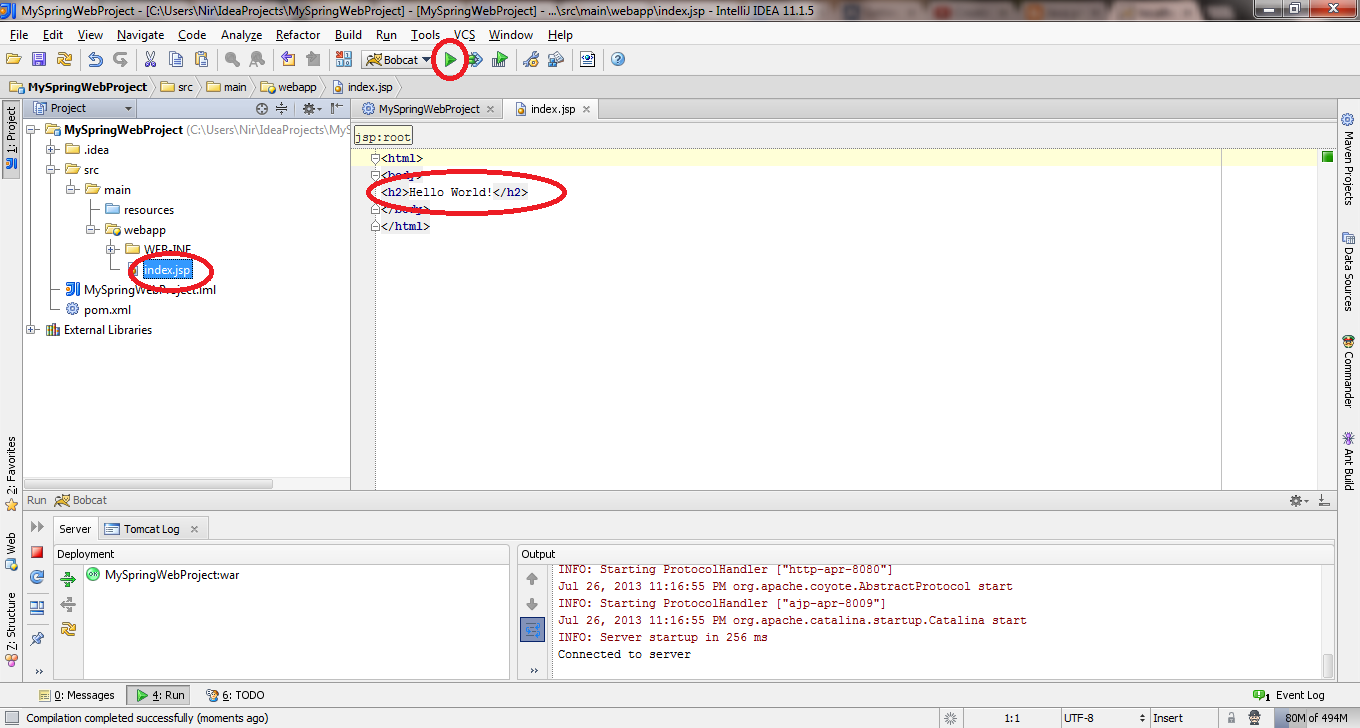Run the Bobcat configuration with green play button
1360x728 pixels.
450,60
